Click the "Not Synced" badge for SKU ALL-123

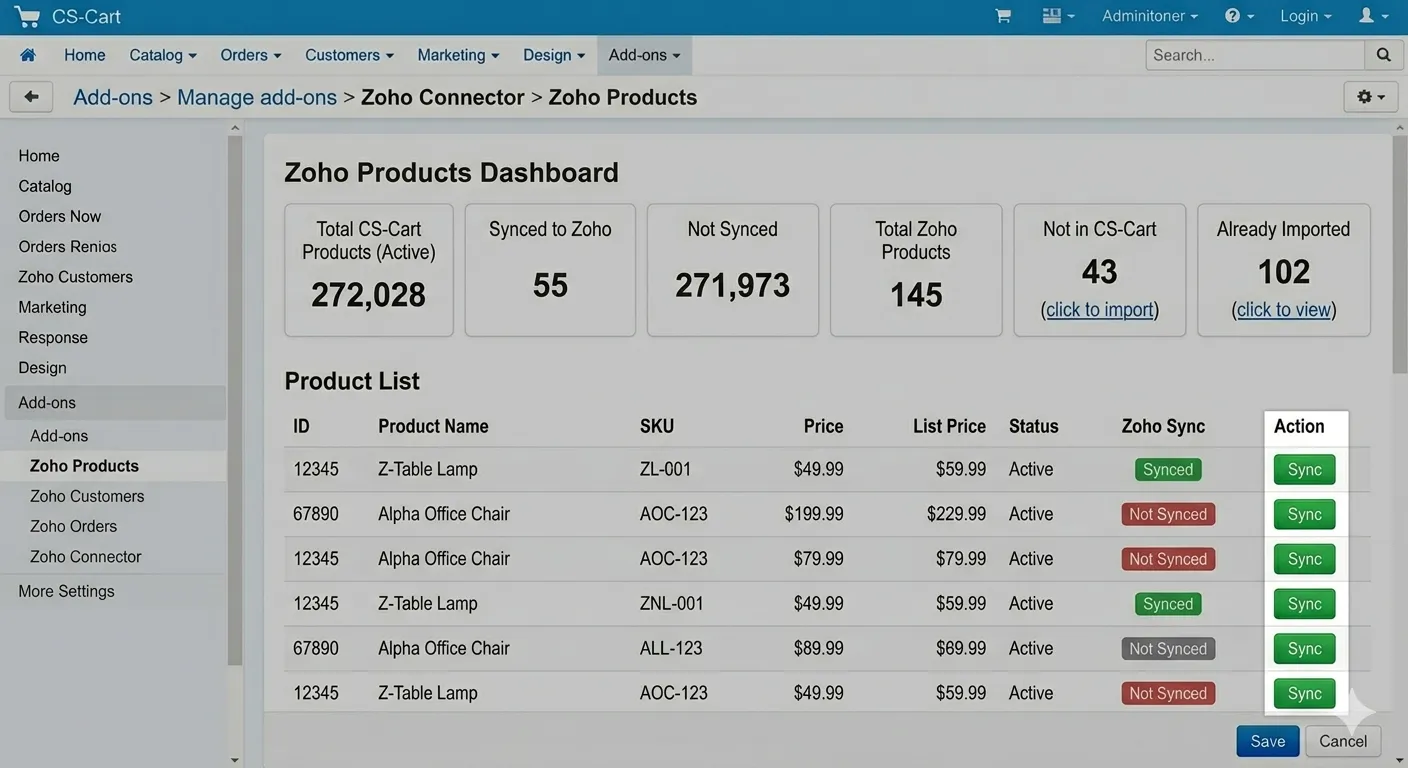[1168, 649]
